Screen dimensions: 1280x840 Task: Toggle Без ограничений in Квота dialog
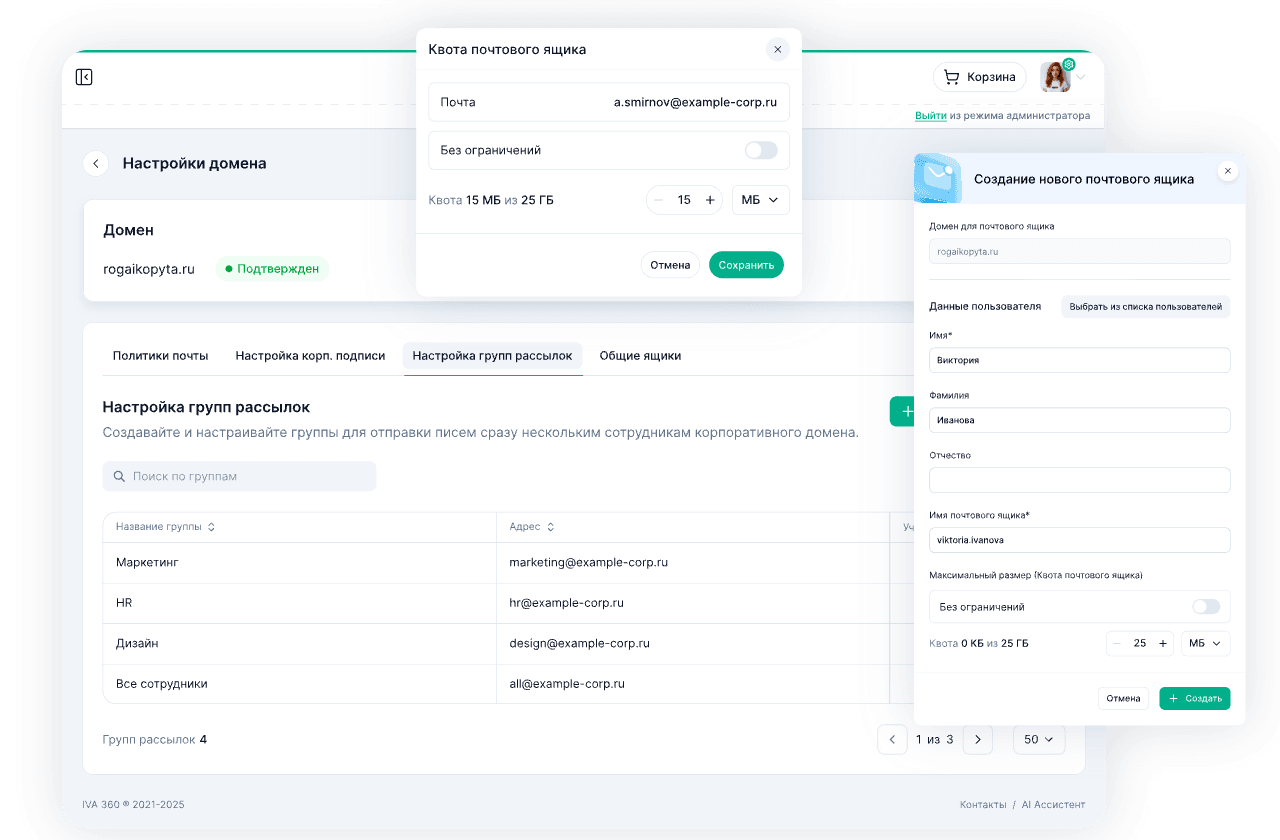[761, 150]
